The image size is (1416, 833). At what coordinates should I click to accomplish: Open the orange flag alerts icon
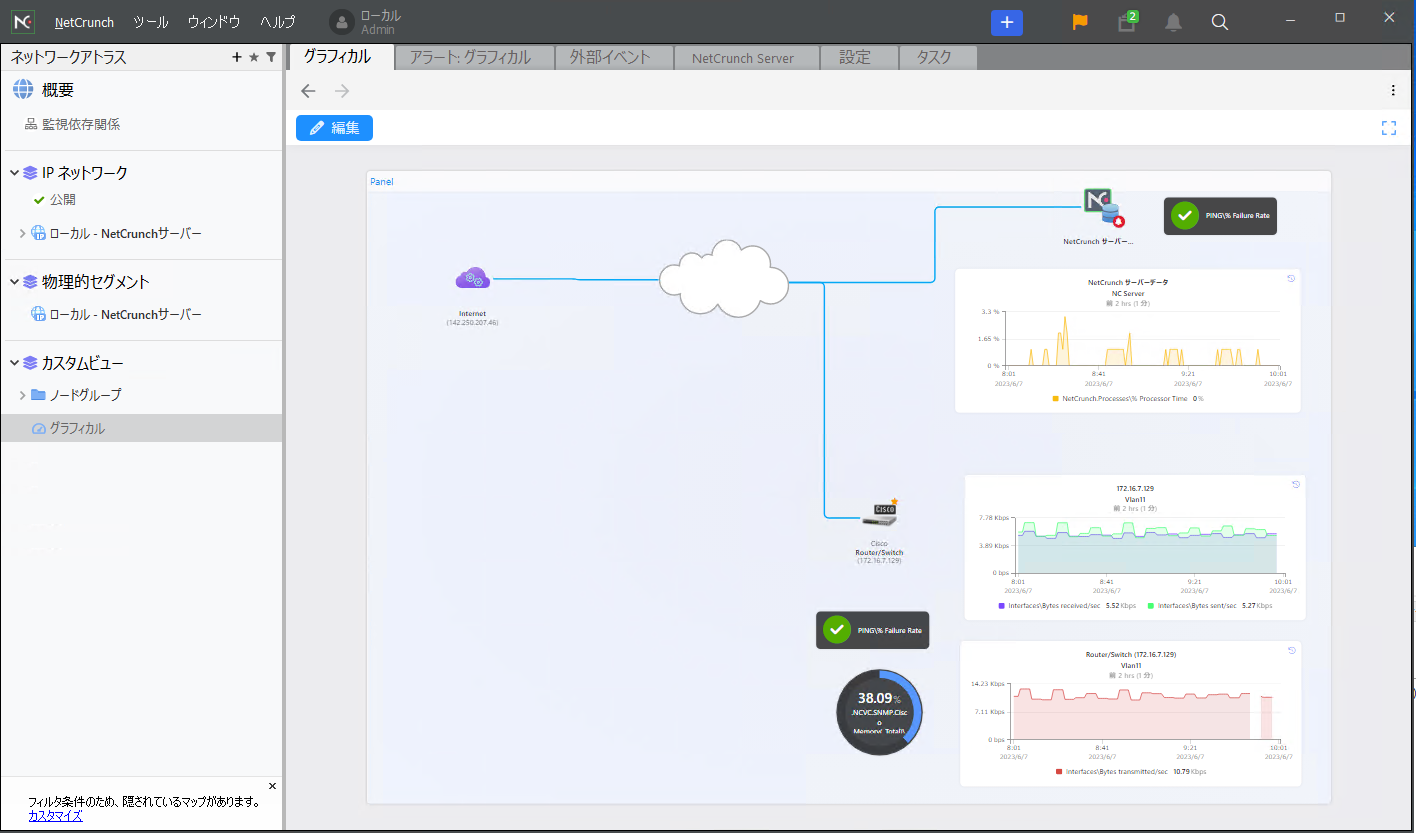(1080, 22)
